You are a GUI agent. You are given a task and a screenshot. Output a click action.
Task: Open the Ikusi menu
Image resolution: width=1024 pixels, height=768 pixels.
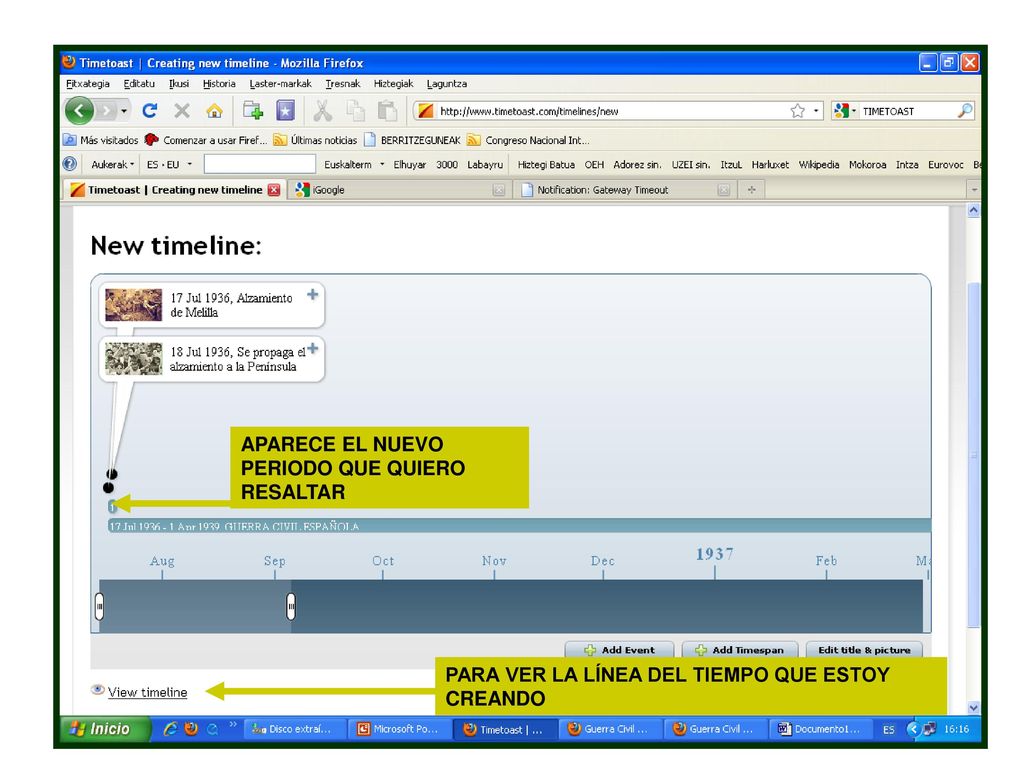pyautogui.click(x=179, y=84)
